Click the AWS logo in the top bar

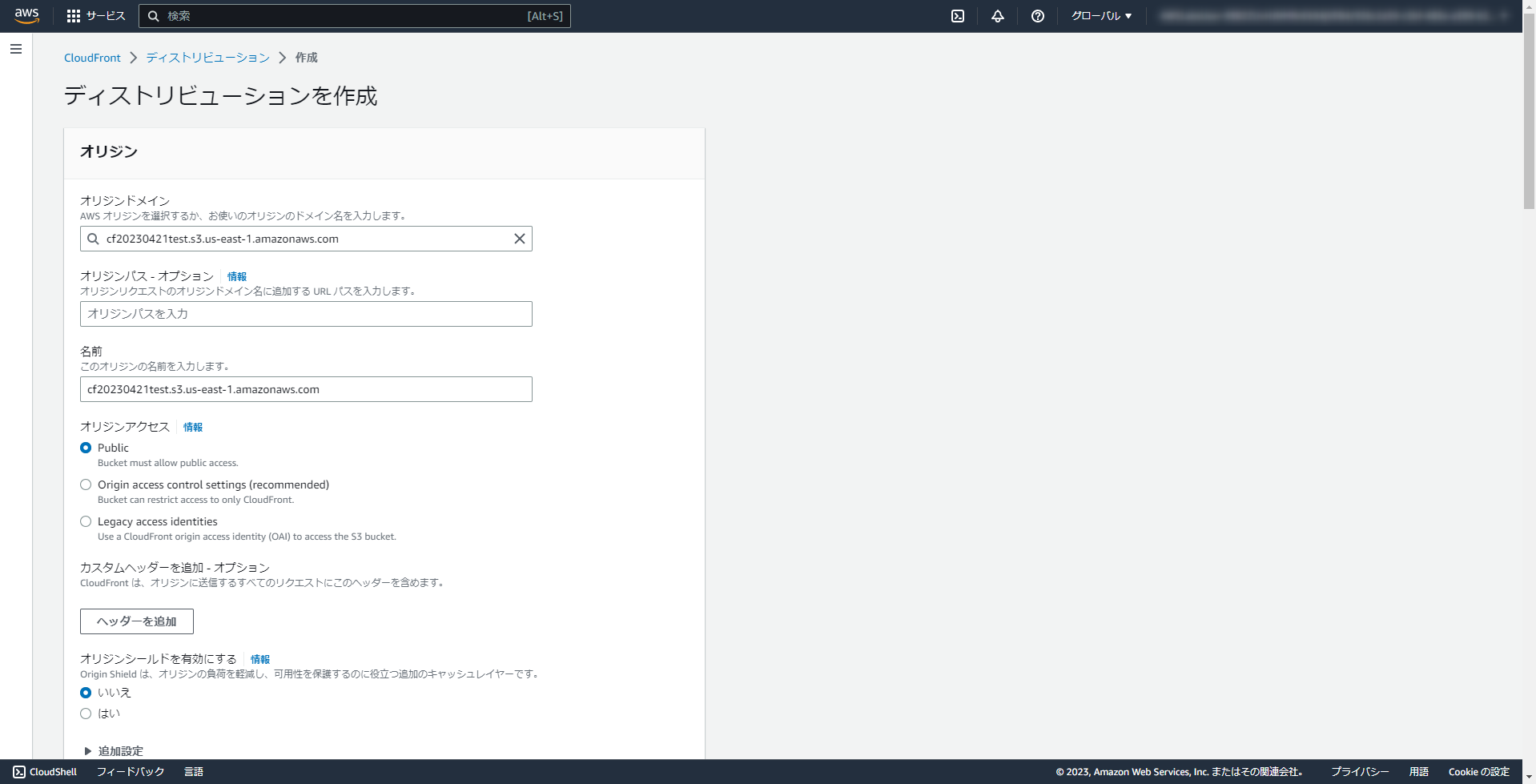coord(26,15)
